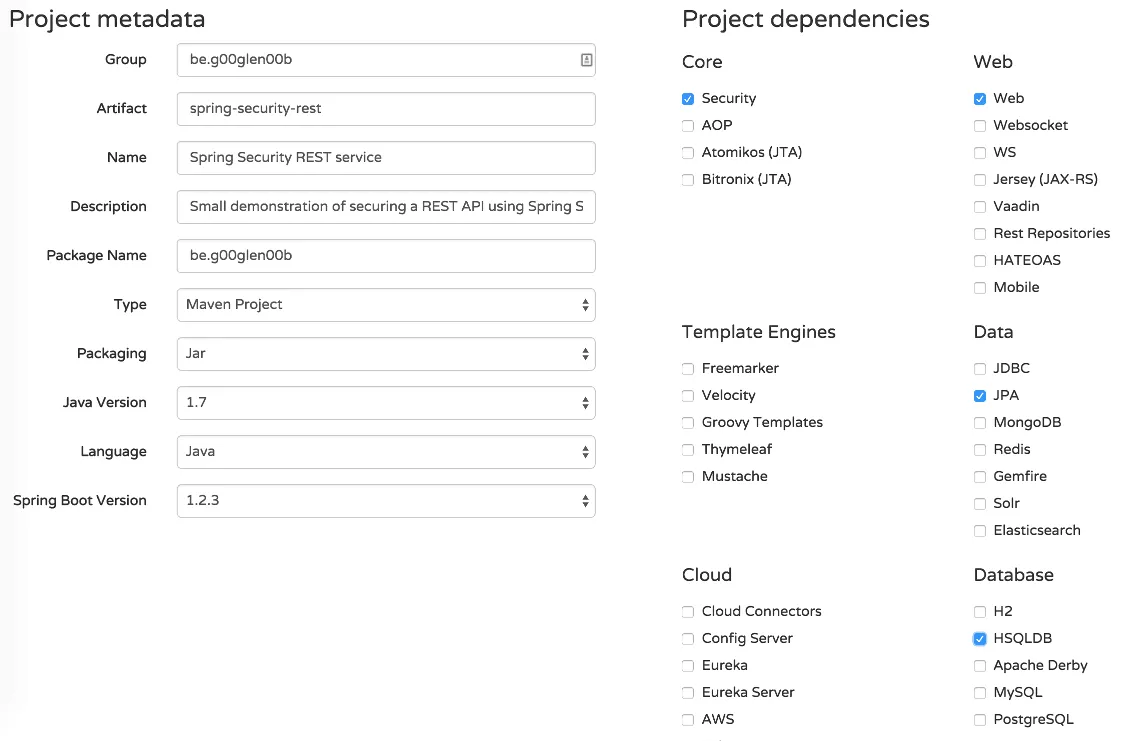Check the MongoDB data option

(x=980, y=423)
